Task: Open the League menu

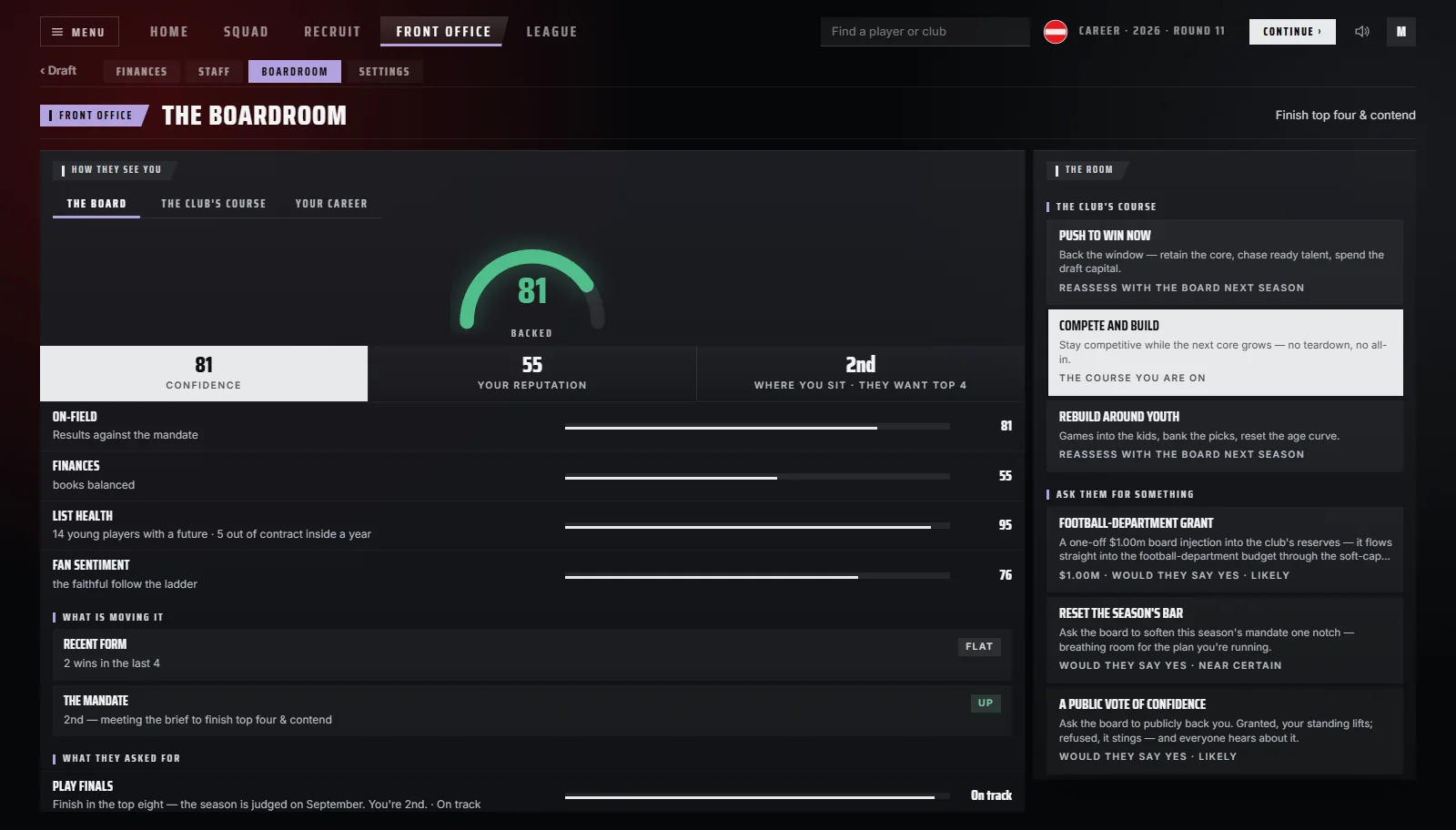Action: click(551, 32)
